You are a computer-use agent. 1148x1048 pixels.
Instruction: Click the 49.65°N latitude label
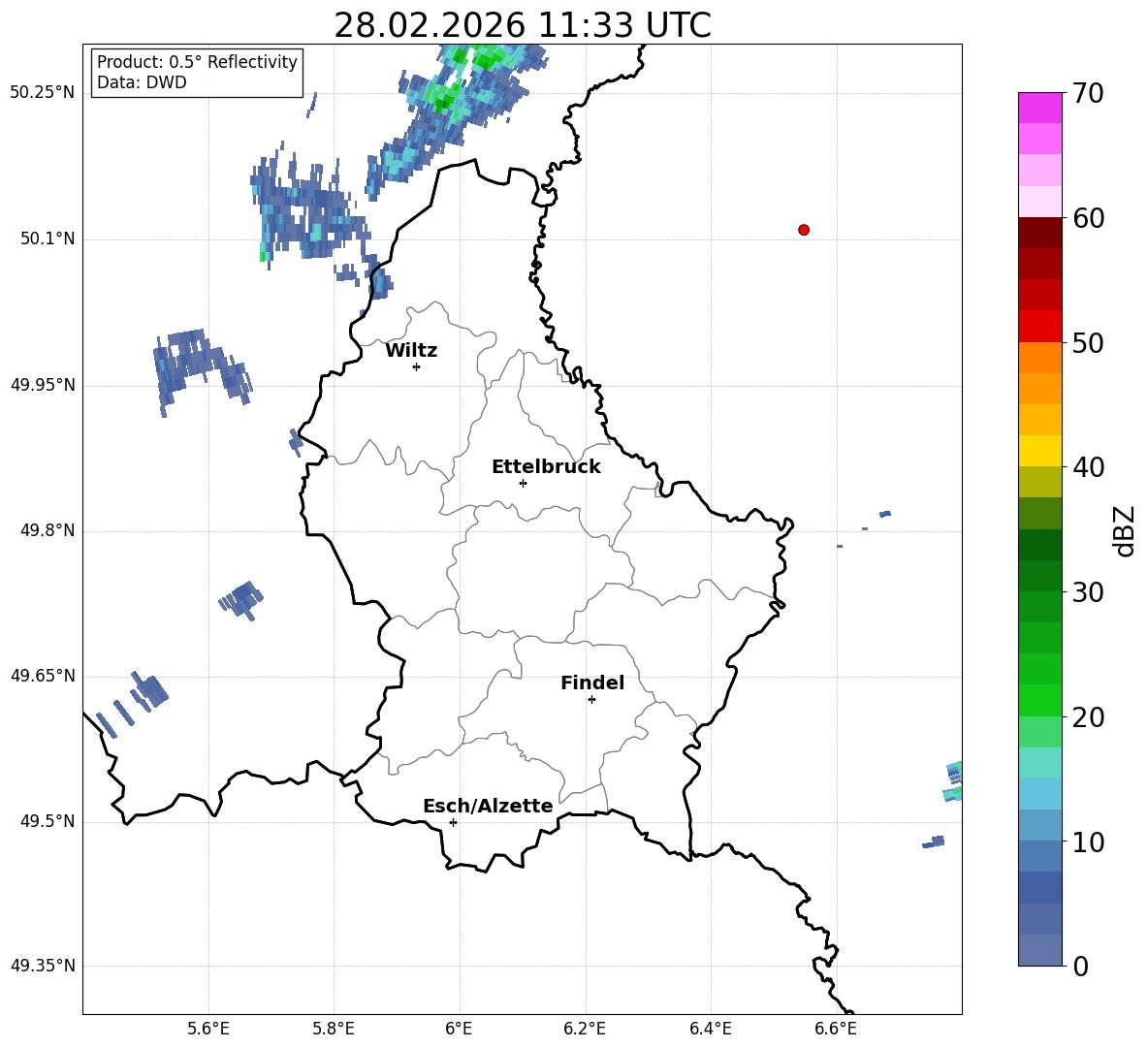coord(43,676)
